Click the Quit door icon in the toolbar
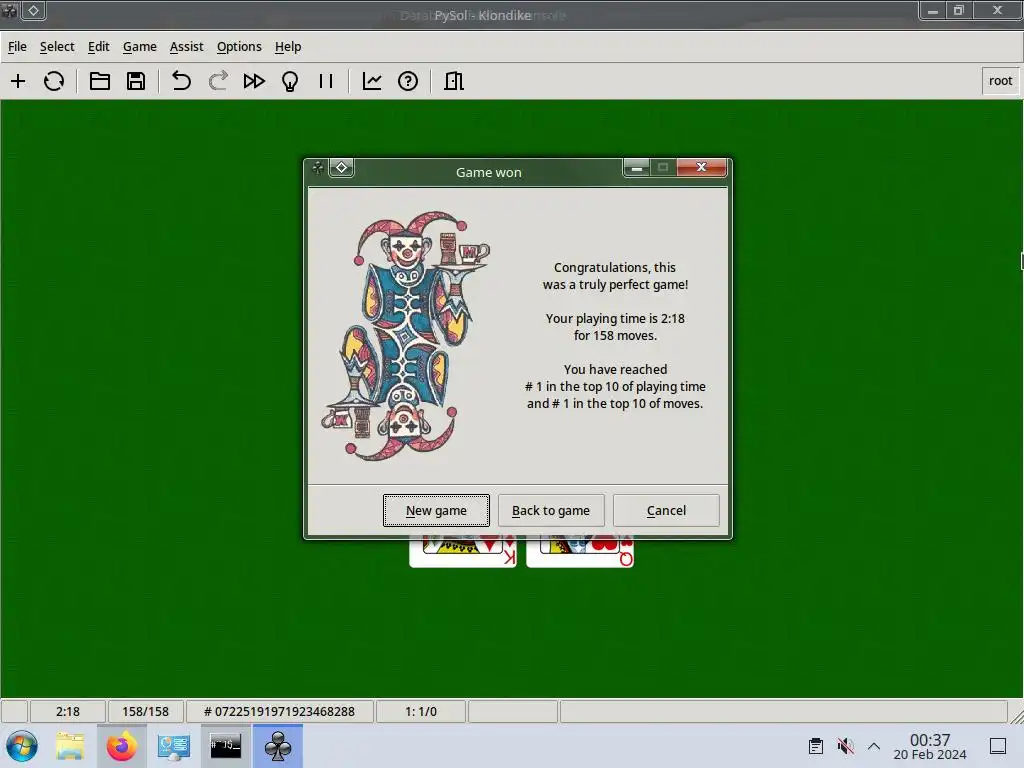This screenshot has height=768, width=1024. coord(454,81)
